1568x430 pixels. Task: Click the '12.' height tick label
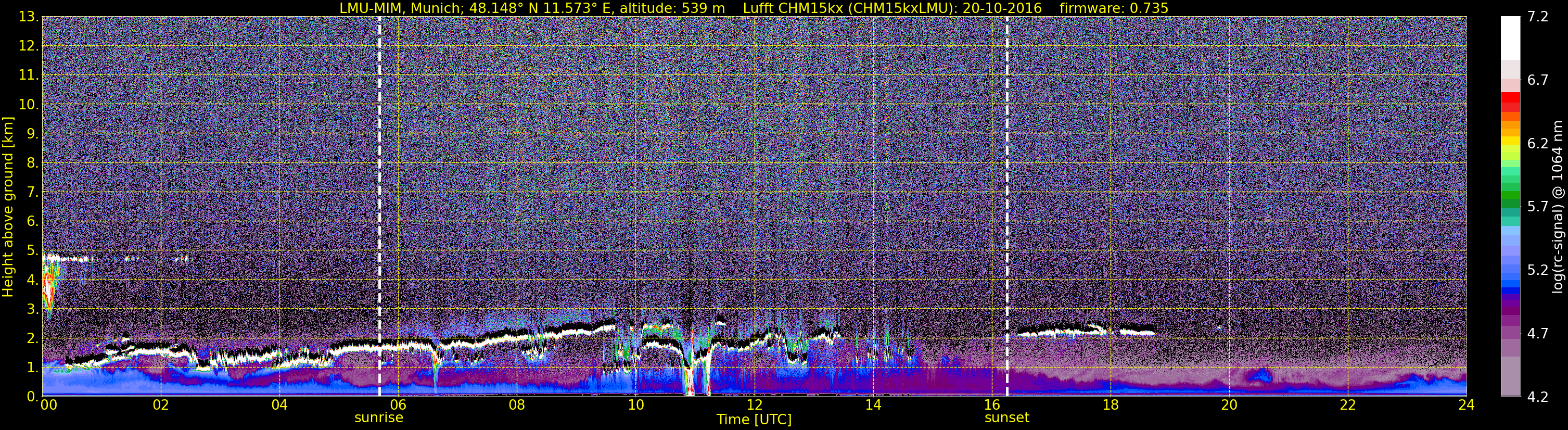[29, 46]
